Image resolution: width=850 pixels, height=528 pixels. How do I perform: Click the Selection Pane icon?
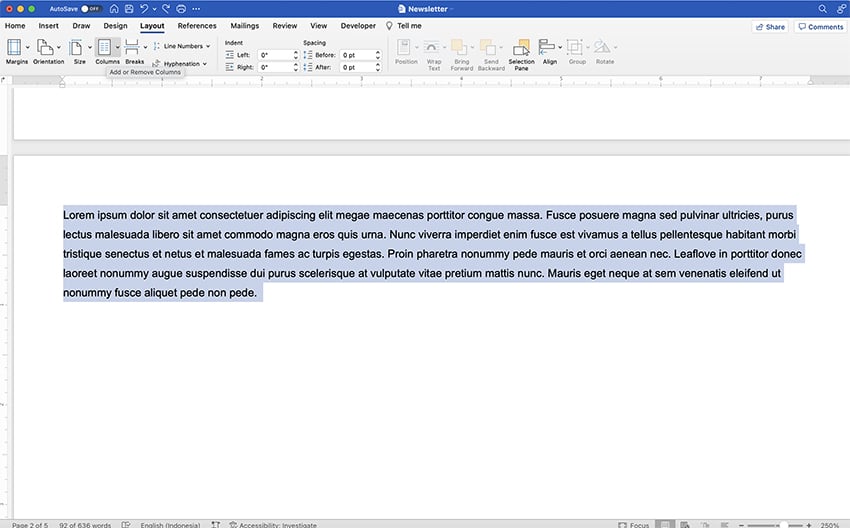click(x=521, y=47)
